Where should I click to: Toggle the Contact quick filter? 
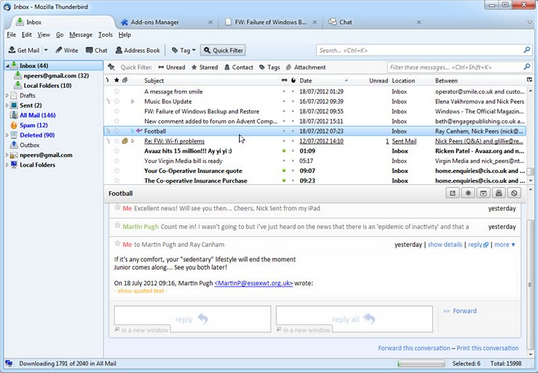(239, 67)
